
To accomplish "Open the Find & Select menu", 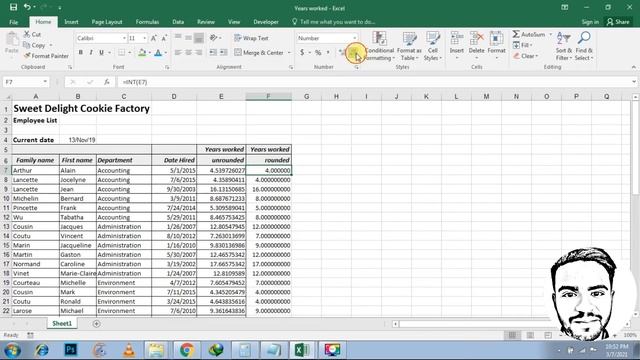I will coord(584,46).
